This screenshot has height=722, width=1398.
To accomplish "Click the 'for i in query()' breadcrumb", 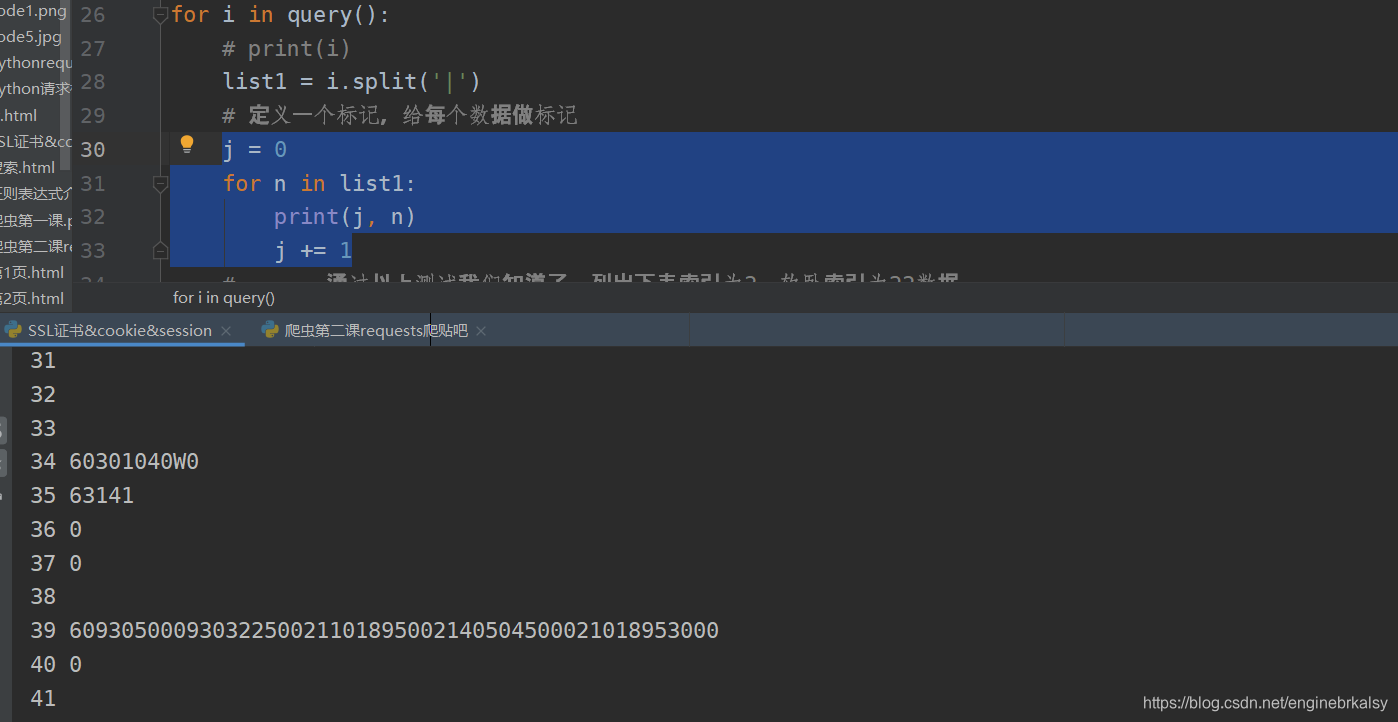I will (x=224, y=298).
